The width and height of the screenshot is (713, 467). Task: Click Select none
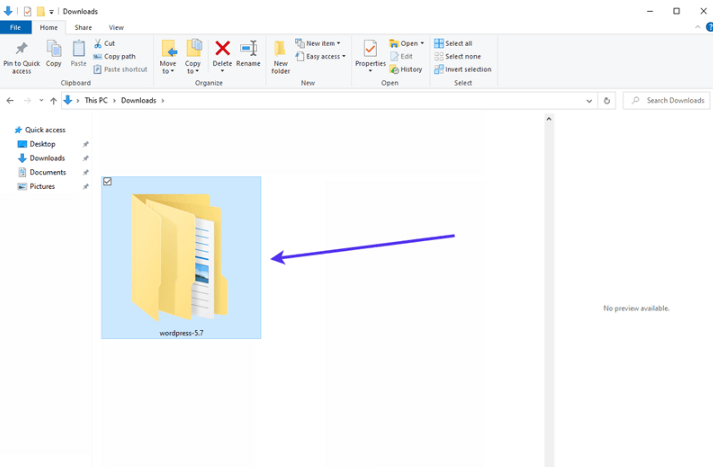point(457,56)
